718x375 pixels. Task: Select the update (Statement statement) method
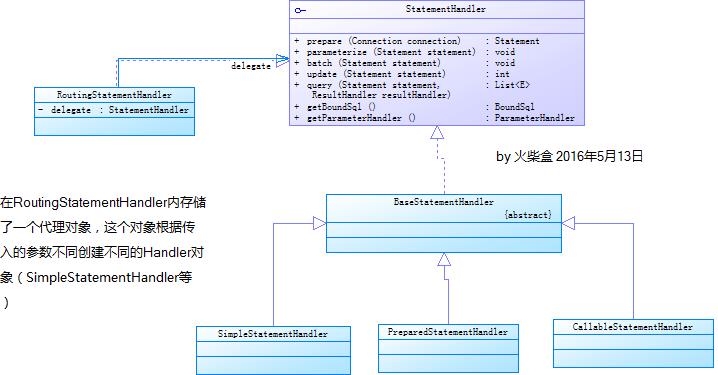pos(375,74)
